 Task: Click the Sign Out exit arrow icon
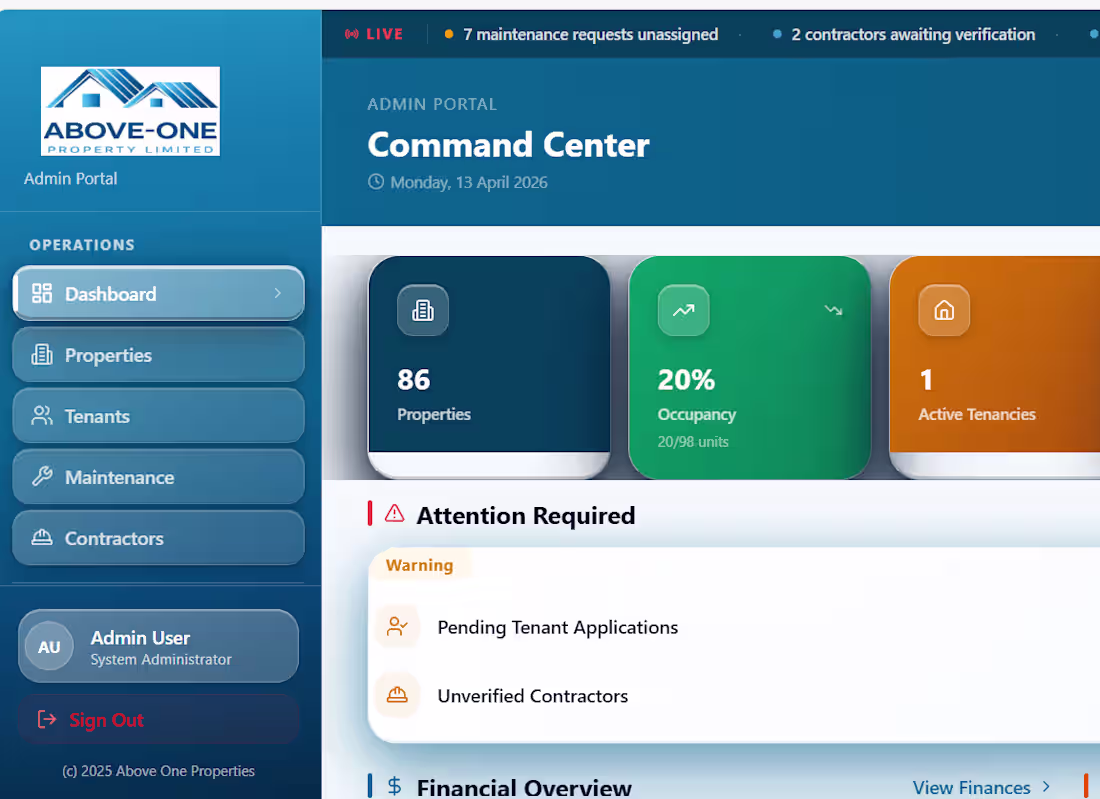tap(46, 719)
